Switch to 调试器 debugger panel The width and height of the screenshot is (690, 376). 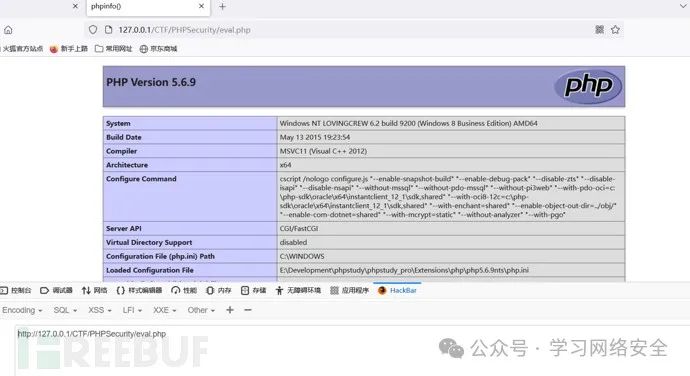56,291
